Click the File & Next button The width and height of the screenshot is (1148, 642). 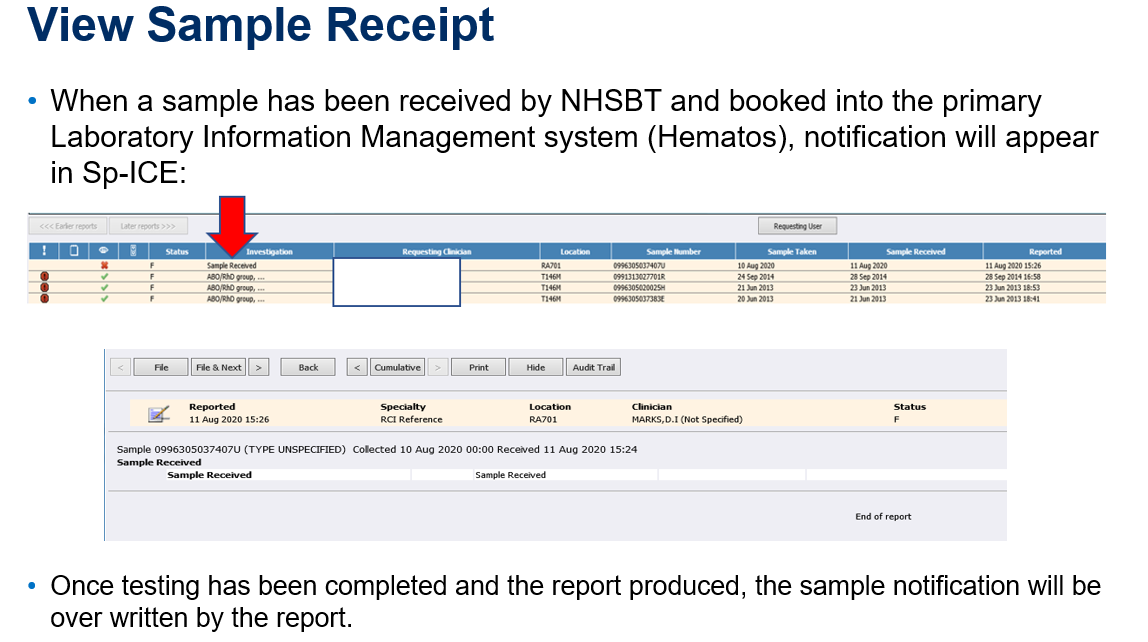pyautogui.click(x=218, y=367)
